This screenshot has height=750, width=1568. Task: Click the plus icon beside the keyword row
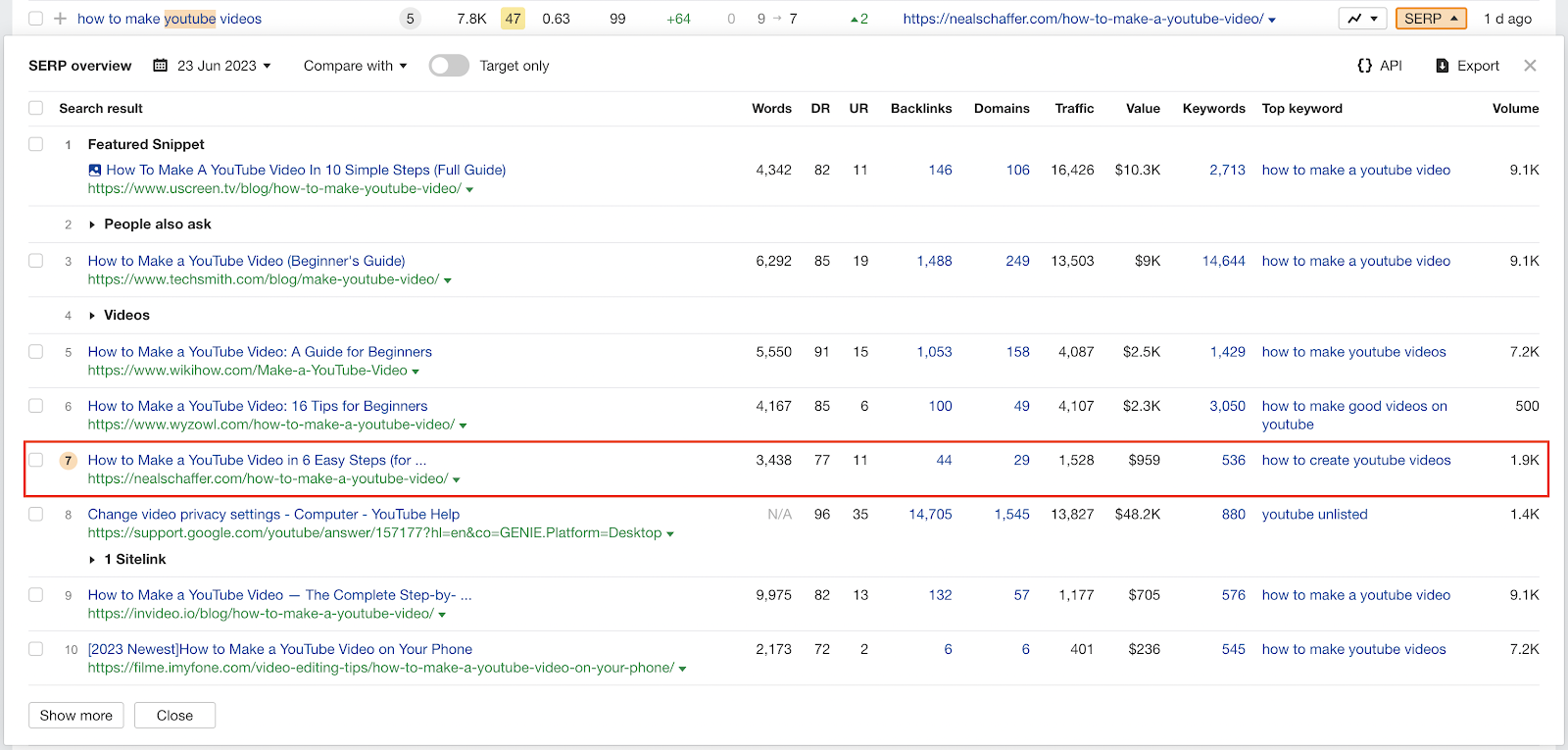[x=61, y=19]
